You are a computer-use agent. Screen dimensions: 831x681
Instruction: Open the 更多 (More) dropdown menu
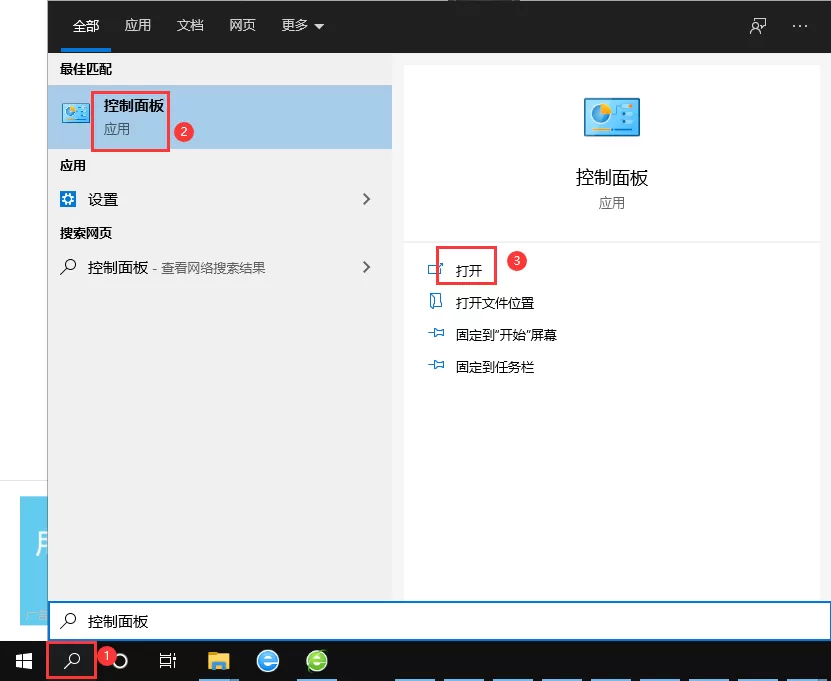[297, 26]
